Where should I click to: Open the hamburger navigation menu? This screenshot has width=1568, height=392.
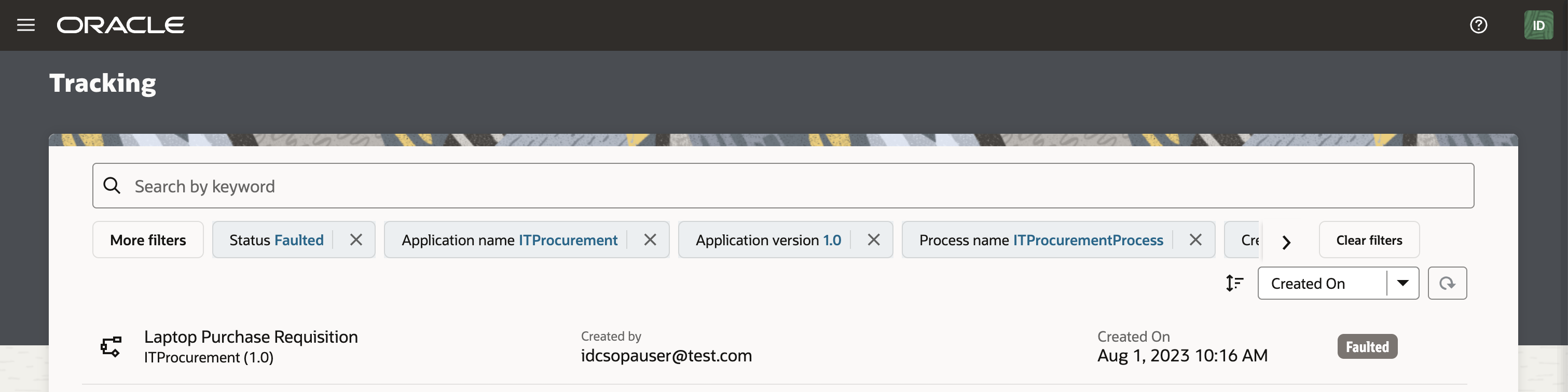click(25, 25)
